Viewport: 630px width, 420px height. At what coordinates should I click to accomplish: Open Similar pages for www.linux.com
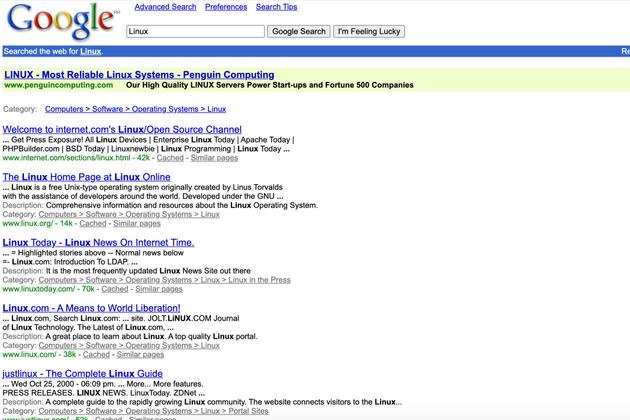click(140, 354)
